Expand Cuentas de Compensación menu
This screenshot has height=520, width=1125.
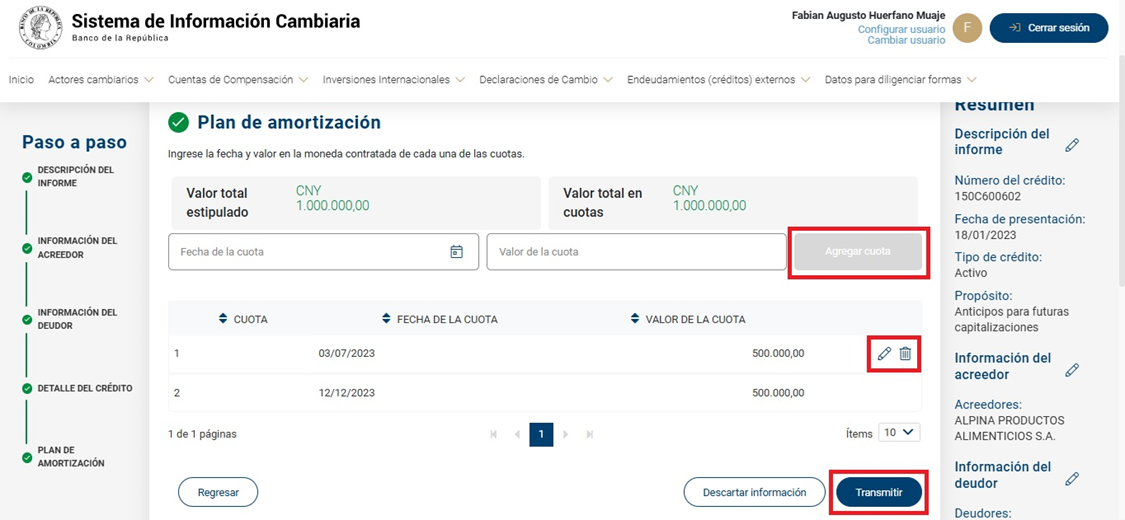(x=238, y=80)
